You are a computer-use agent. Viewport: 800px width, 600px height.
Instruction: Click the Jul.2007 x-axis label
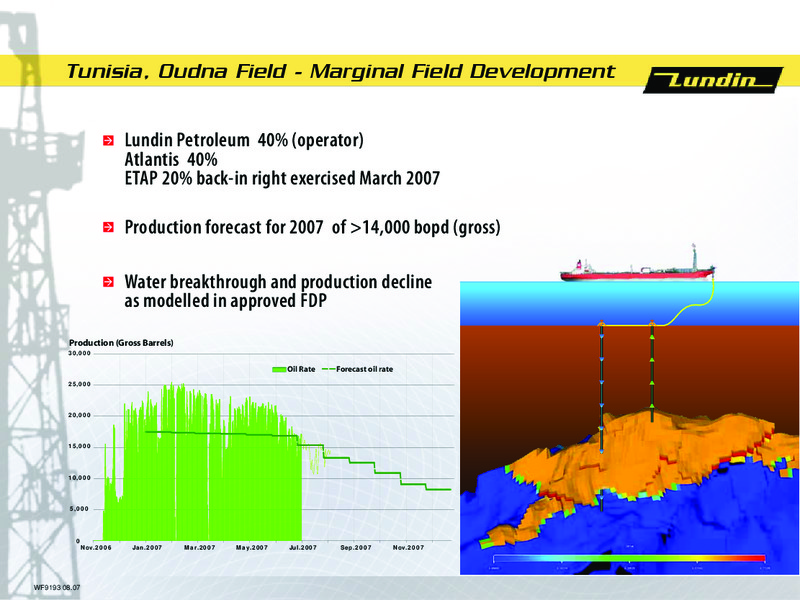pyautogui.click(x=303, y=547)
